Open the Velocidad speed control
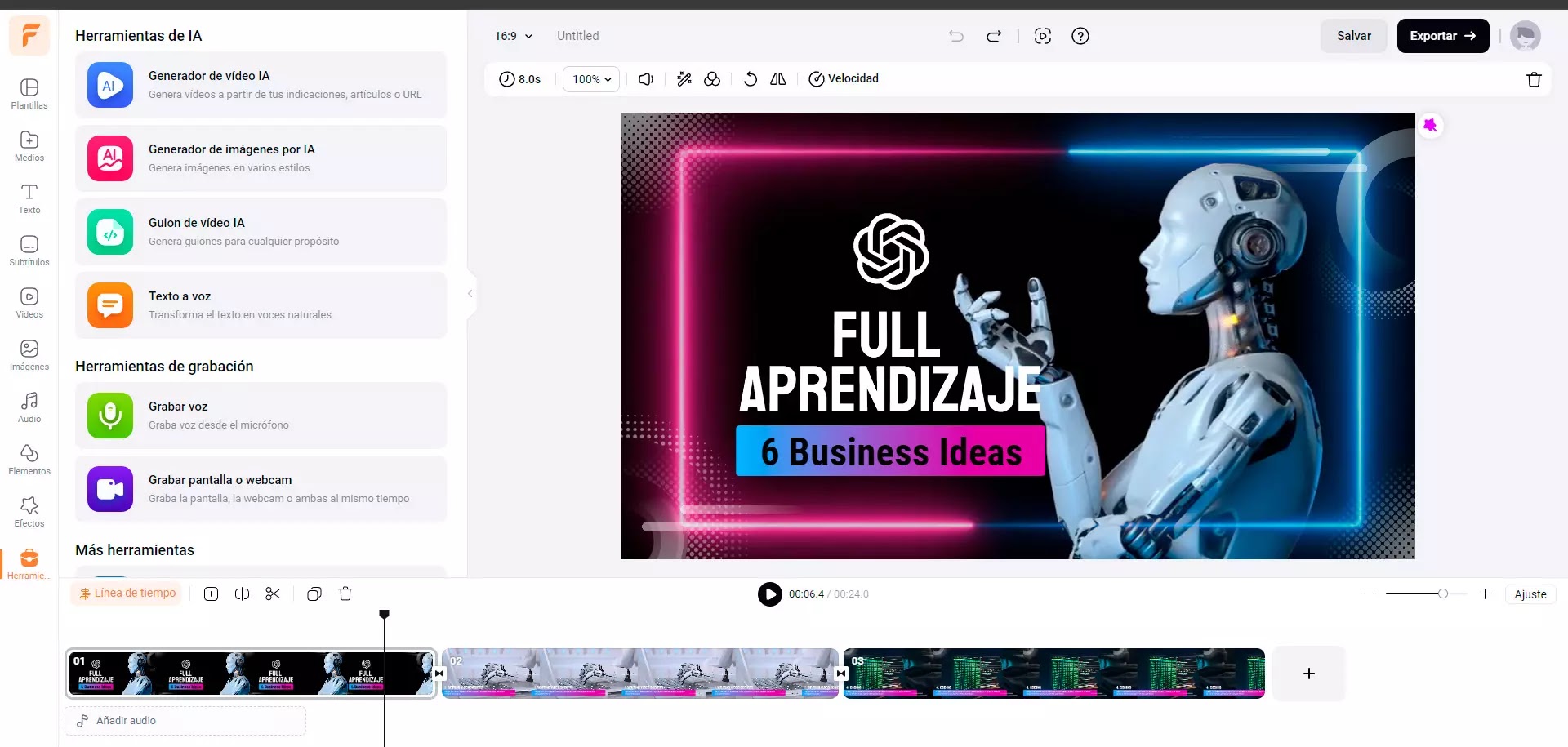 pos(844,79)
